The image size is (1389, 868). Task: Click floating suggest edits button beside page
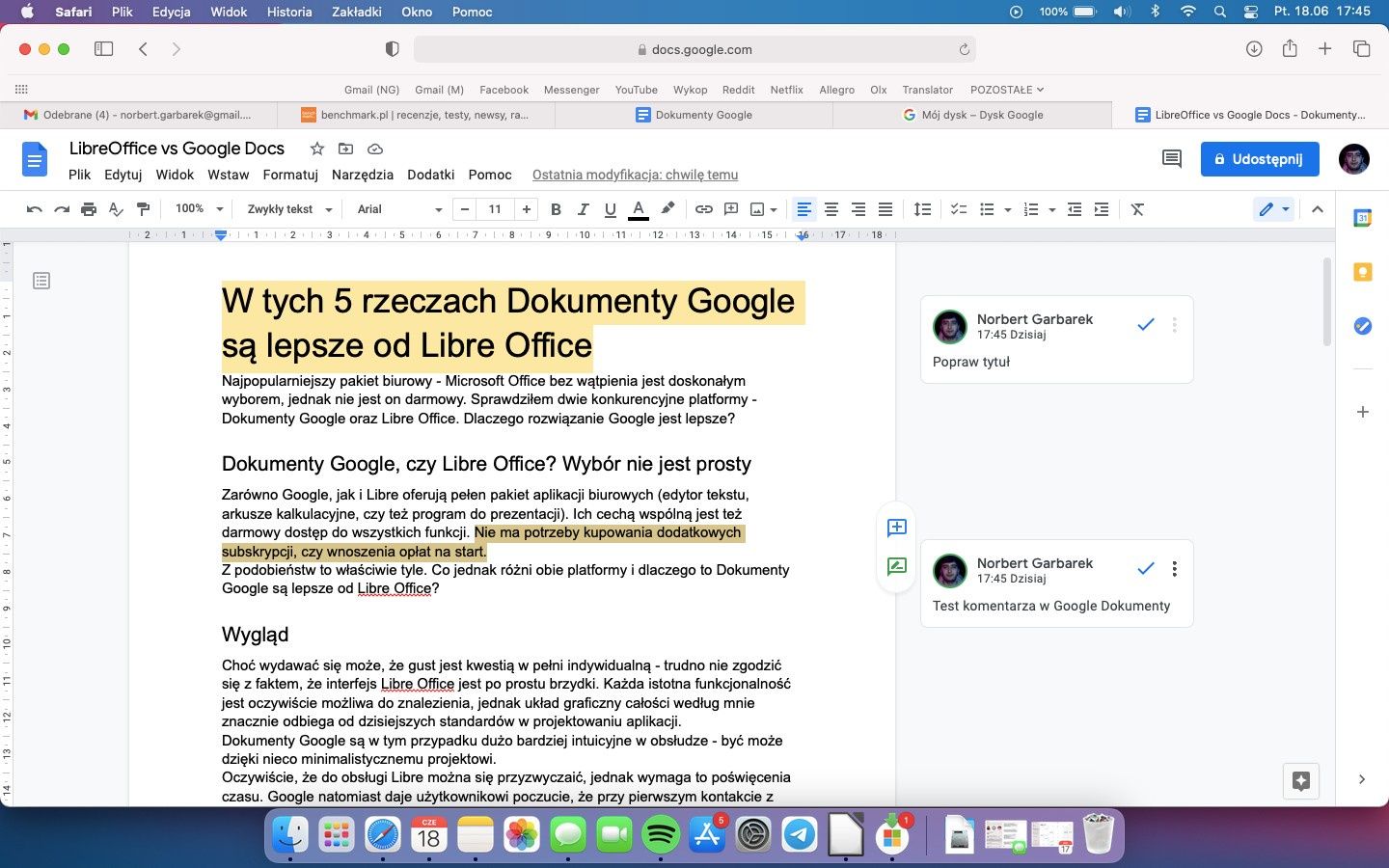tap(897, 566)
